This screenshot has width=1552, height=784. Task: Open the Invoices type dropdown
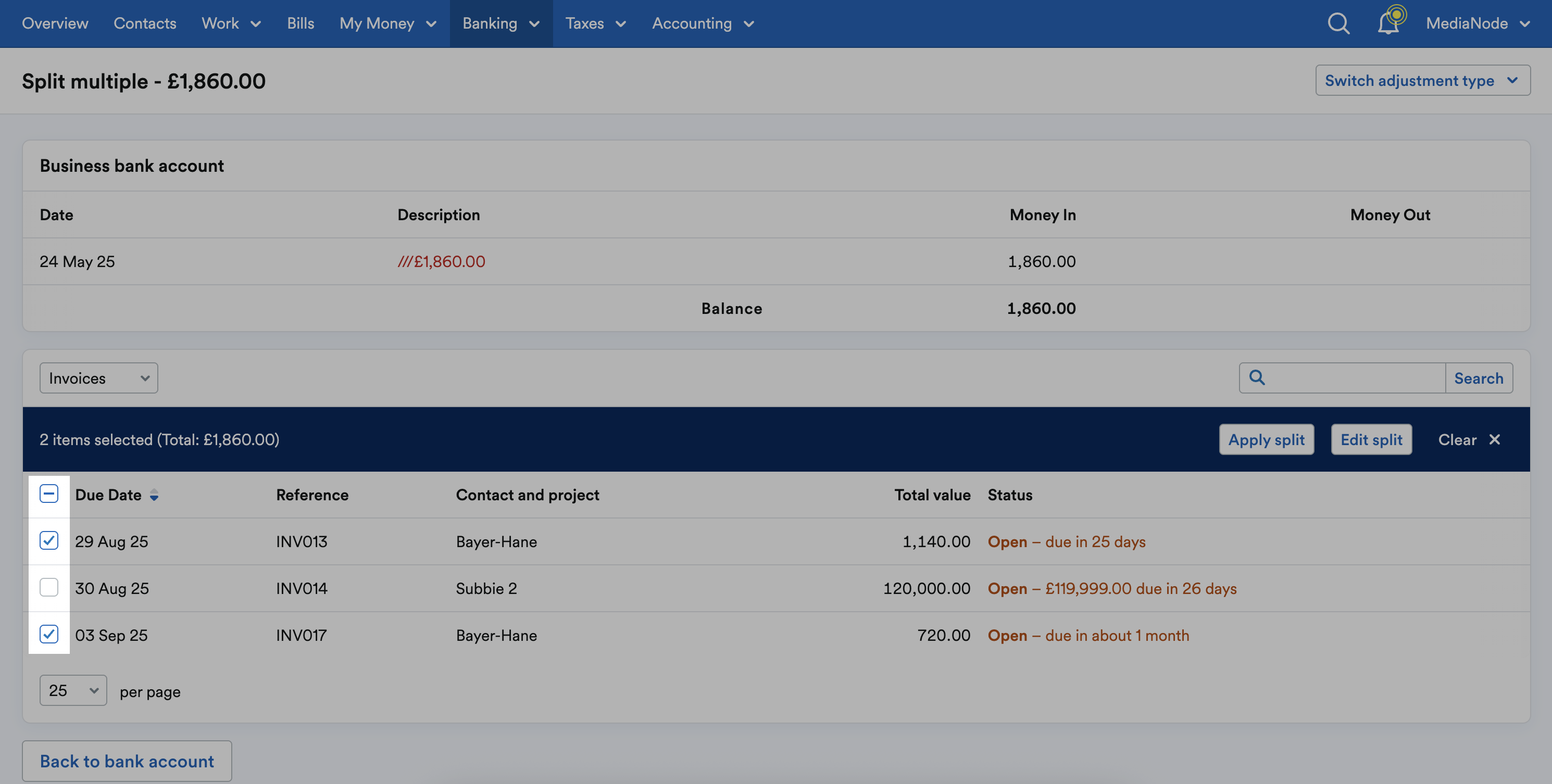coord(99,378)
